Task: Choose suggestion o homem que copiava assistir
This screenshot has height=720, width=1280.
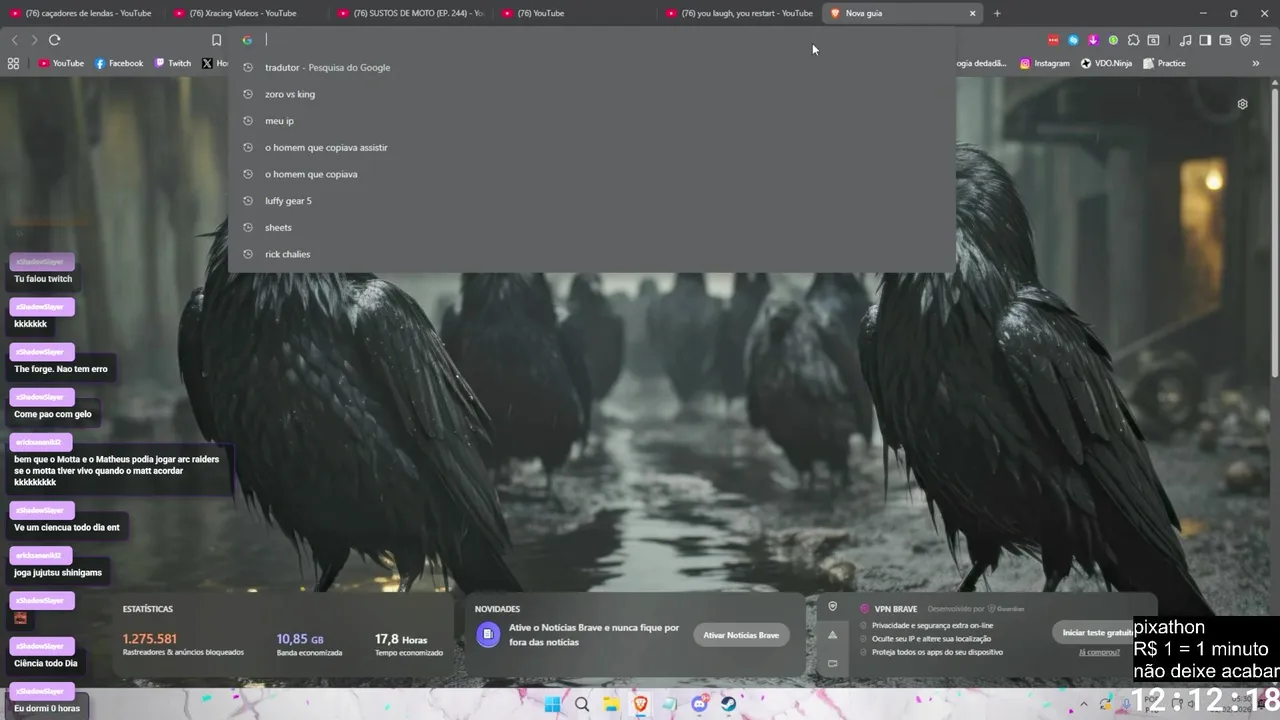Action: [x=592, y=147]
